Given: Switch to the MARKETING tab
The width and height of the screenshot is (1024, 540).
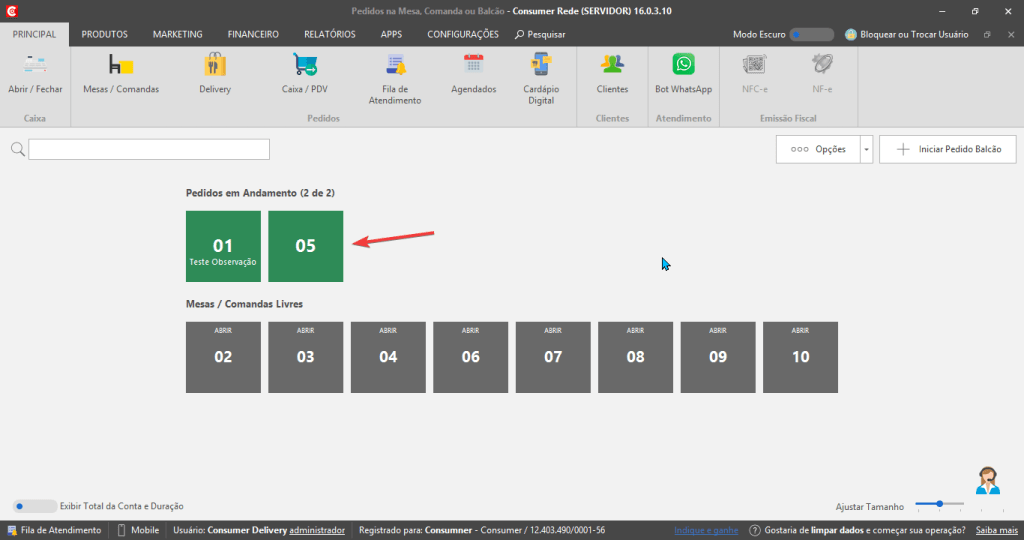Looking at the screenshot, I should (x=178, y=35).
